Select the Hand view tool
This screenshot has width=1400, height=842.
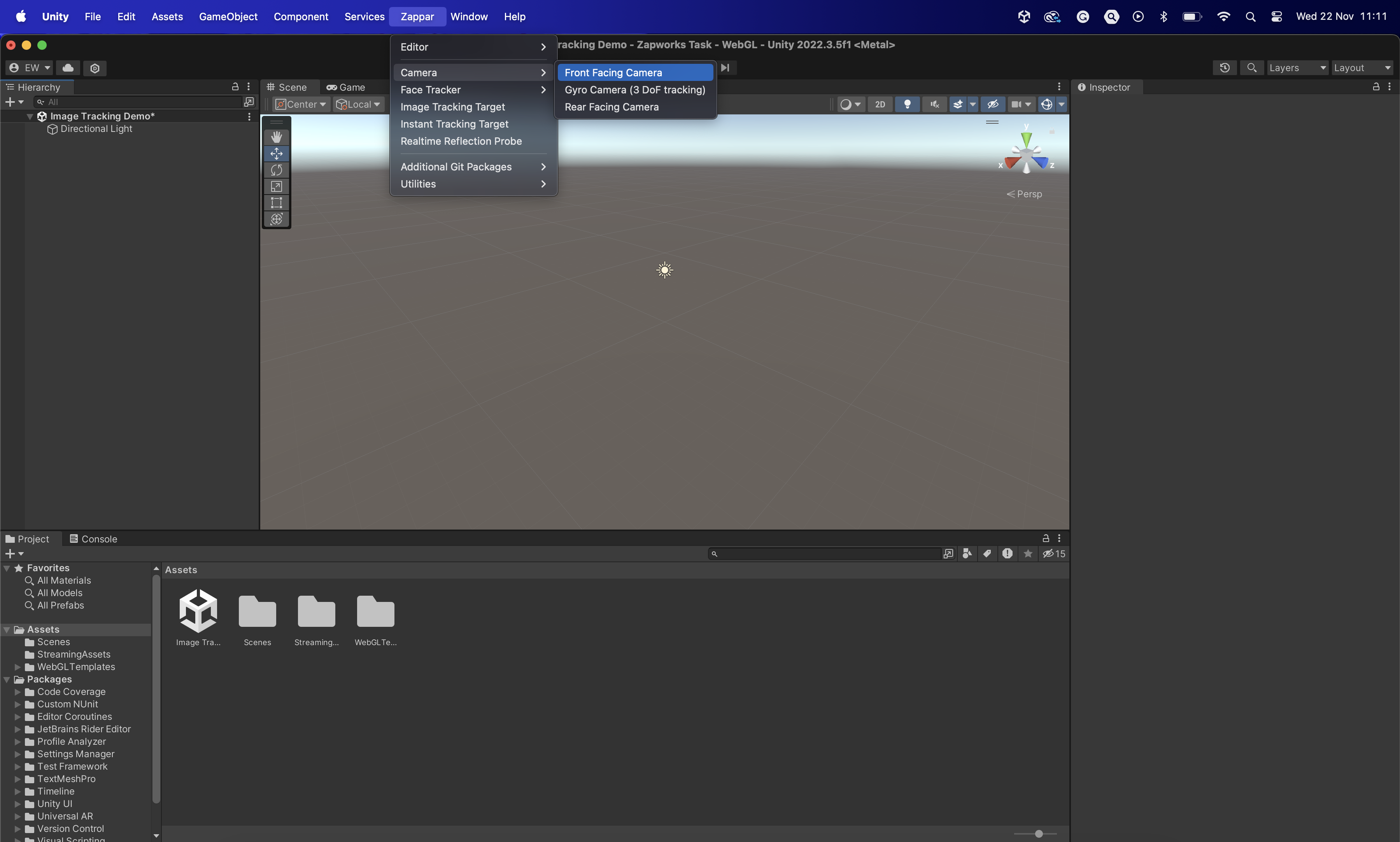click(276, 137)
